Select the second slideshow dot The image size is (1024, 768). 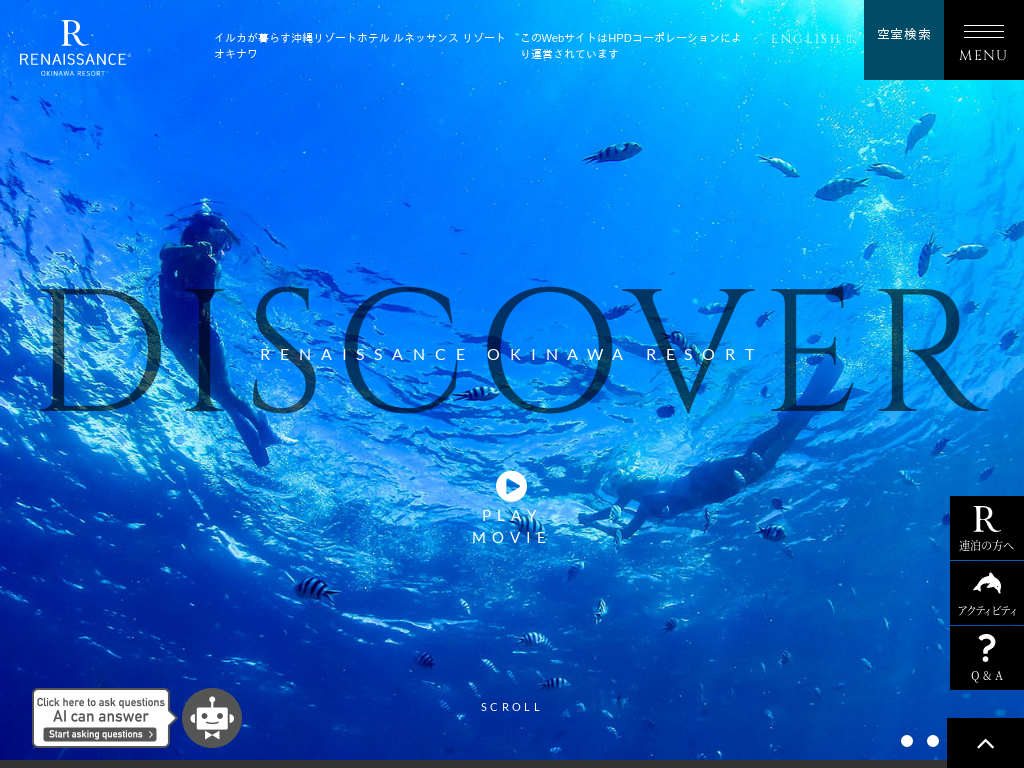933,741
